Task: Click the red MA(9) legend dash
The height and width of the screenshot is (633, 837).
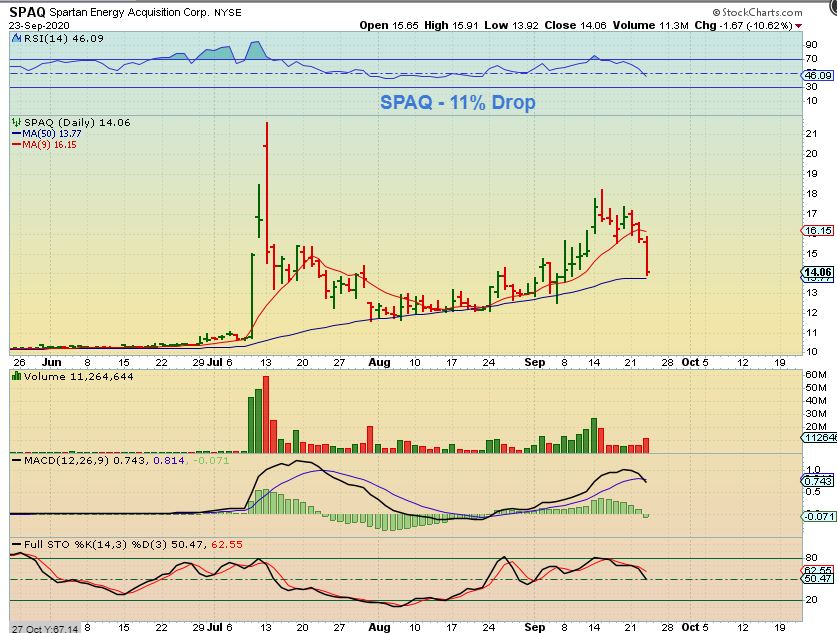Action: [16, 145]
